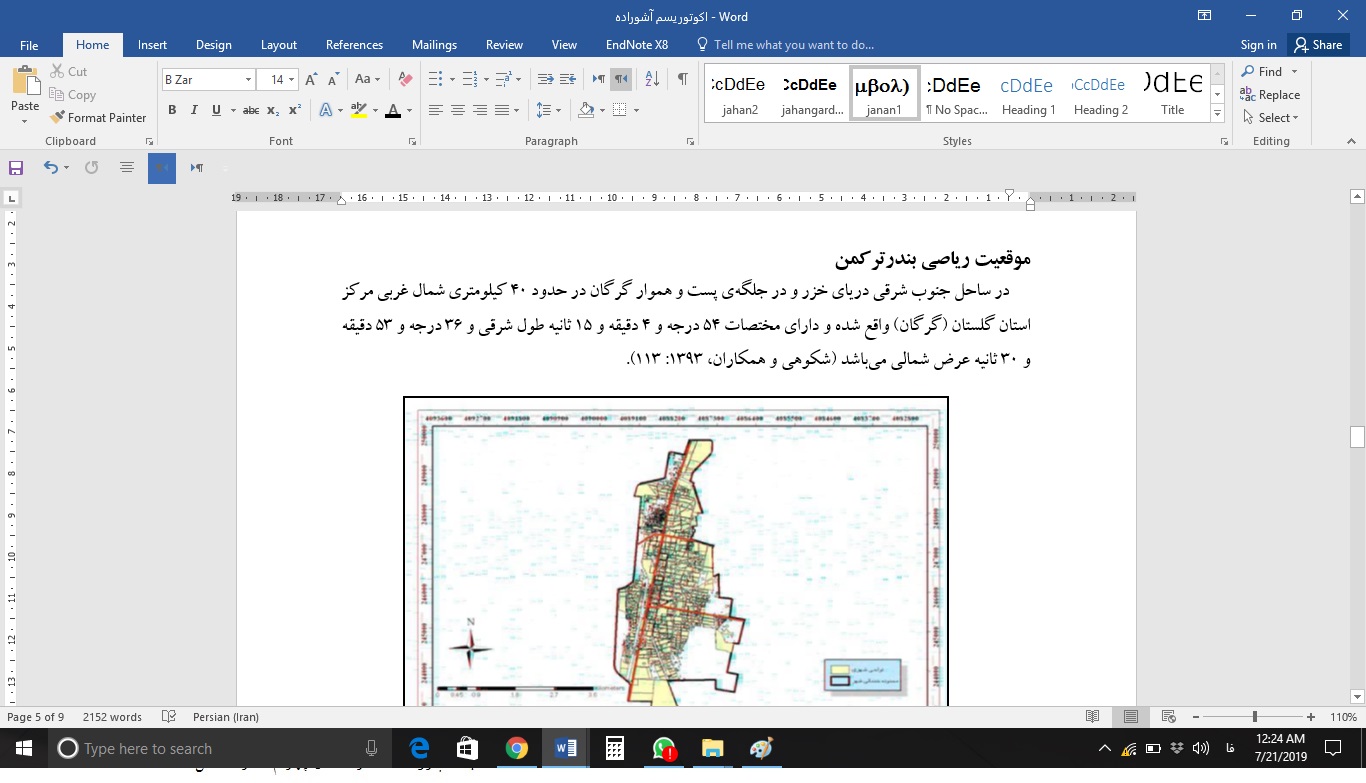Switch to the Review ribbon tab

point(504,44)
